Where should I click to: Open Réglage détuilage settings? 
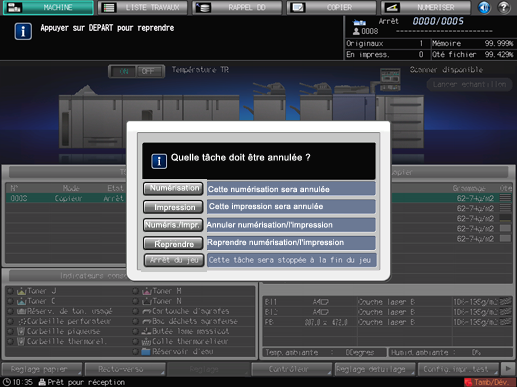pos(375,369)
